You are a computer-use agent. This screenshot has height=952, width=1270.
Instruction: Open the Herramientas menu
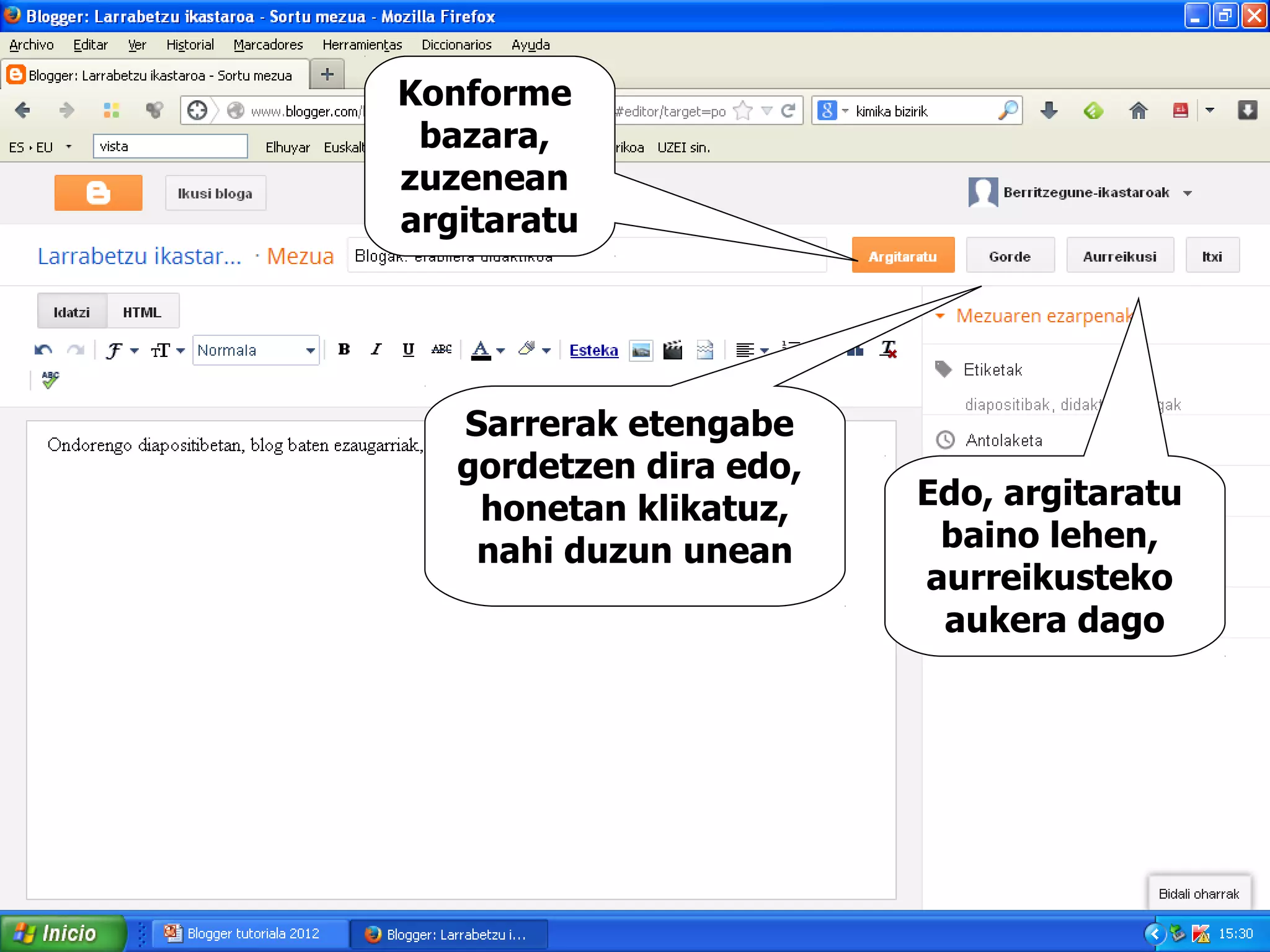[362, 45]
